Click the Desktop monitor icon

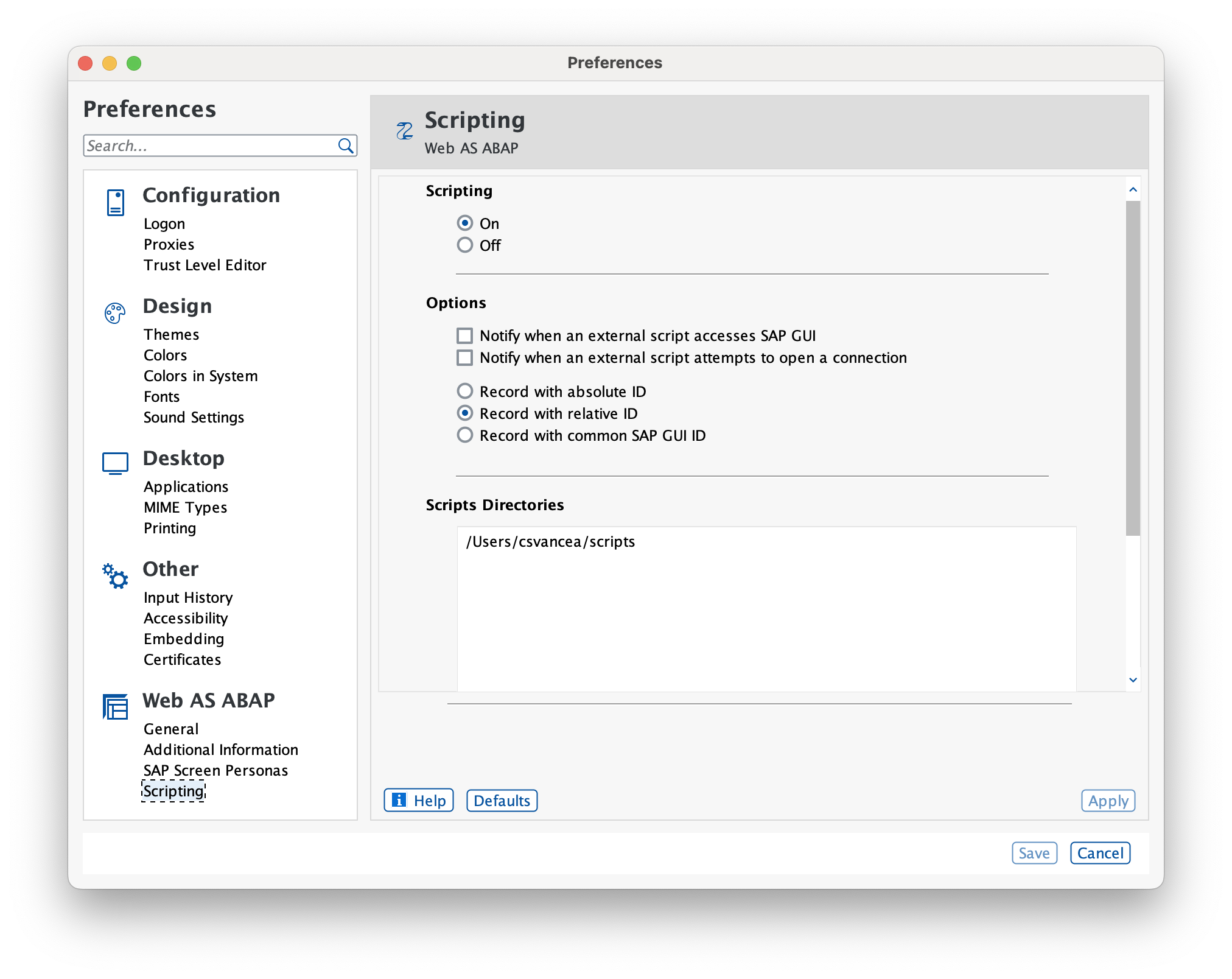[x=115, y=463]
